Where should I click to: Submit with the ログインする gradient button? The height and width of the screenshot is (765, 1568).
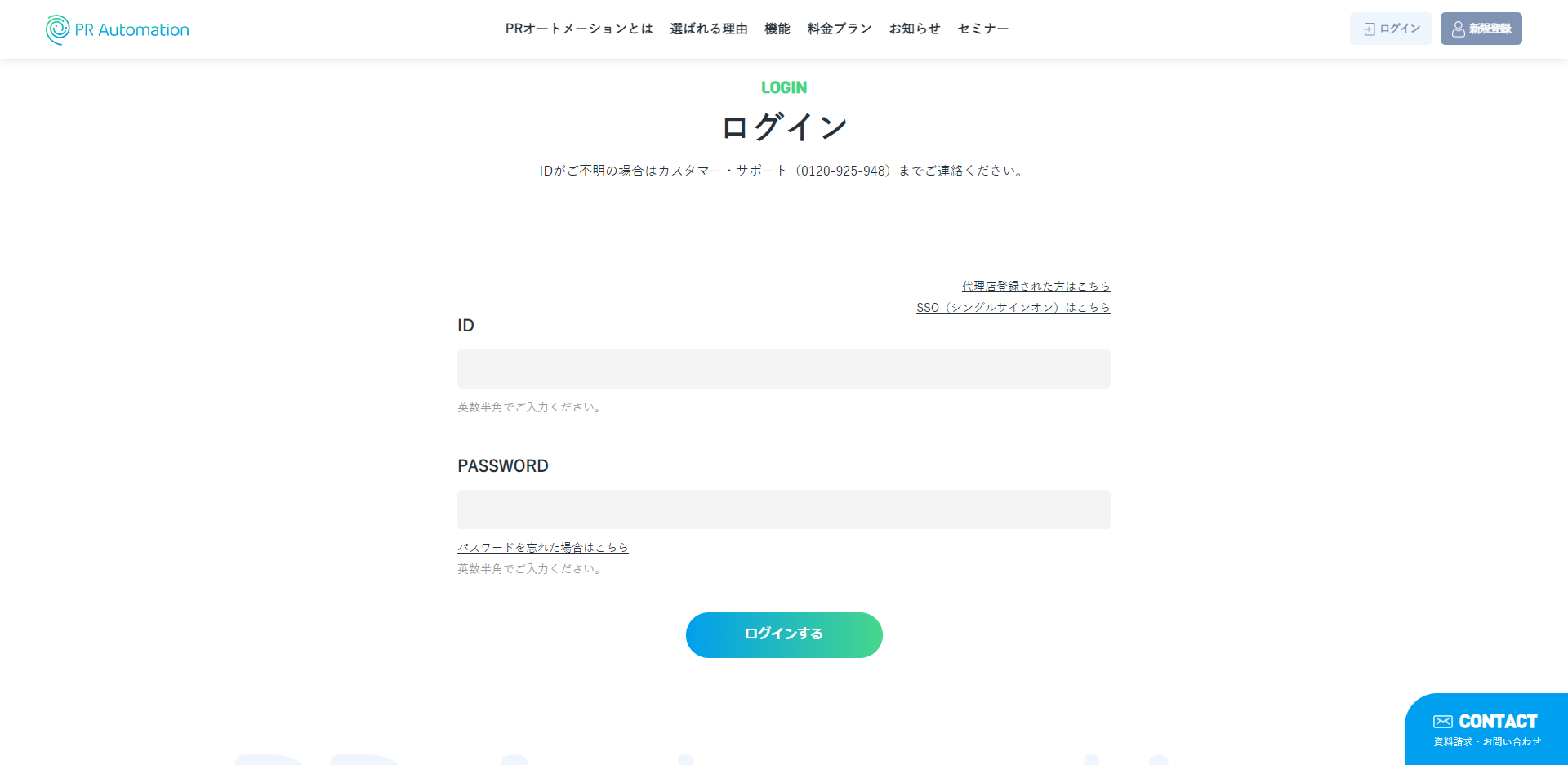(x=784, y=635)
